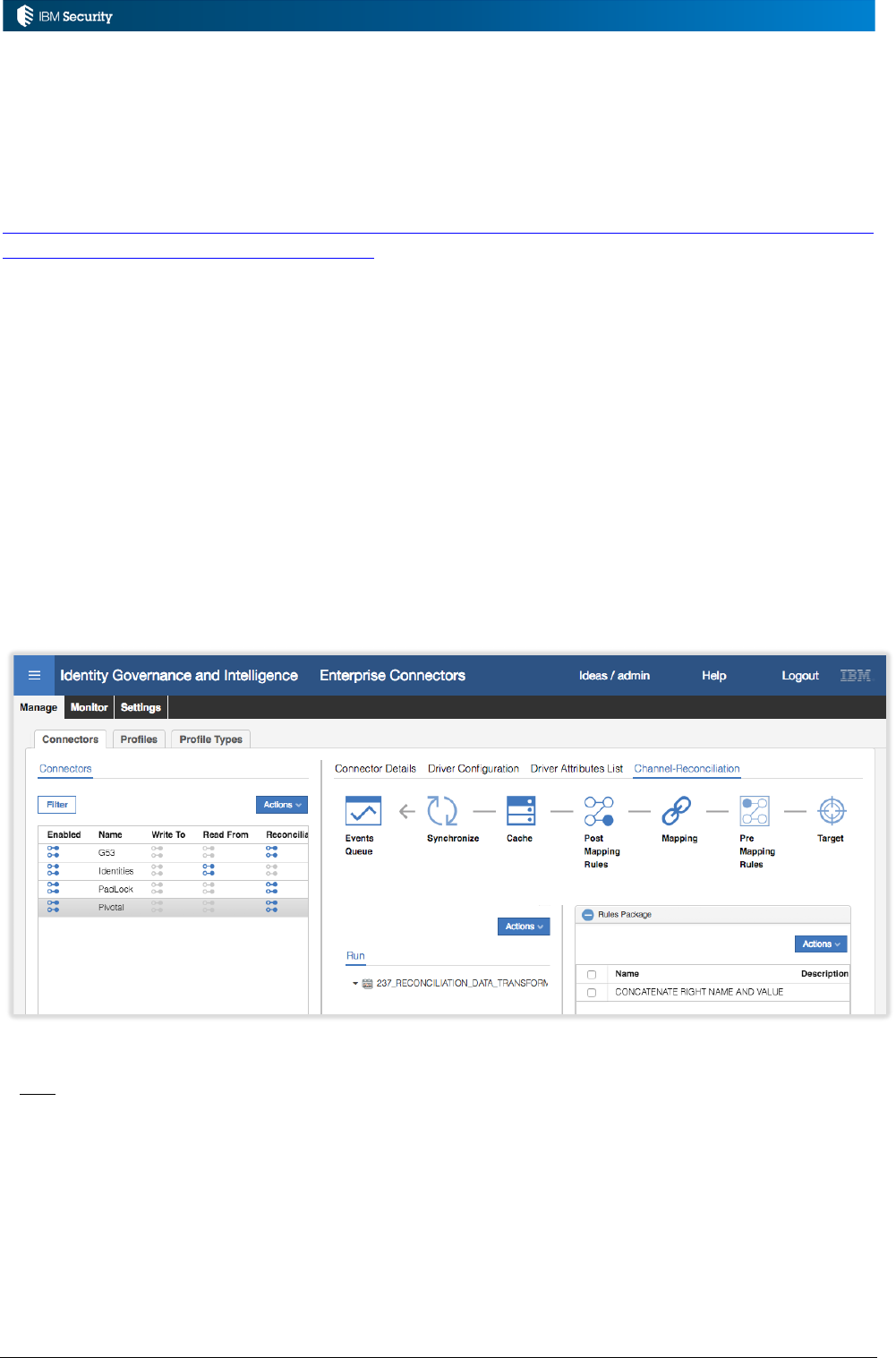Click the Ideas / admin user link
Viewport: 896px width, 1358px height.
pos(615,676)
